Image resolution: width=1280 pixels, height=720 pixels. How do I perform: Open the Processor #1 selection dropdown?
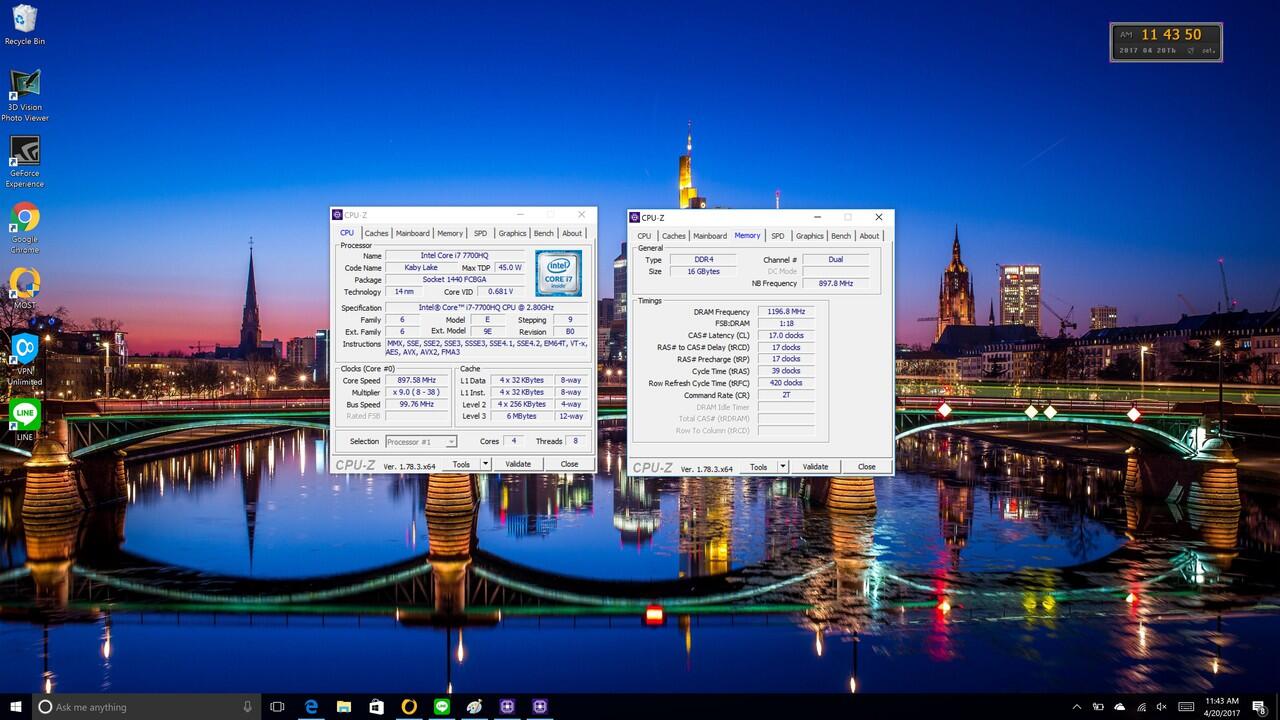click(421, 441)
